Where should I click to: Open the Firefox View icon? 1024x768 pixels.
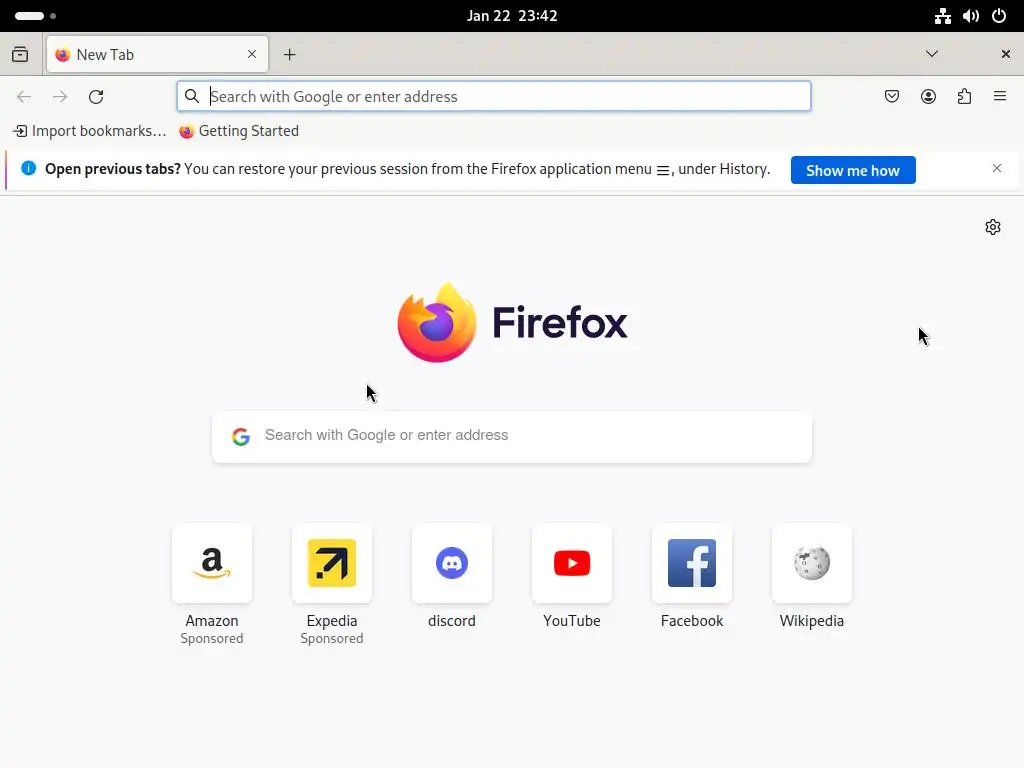tap(20, 54)
